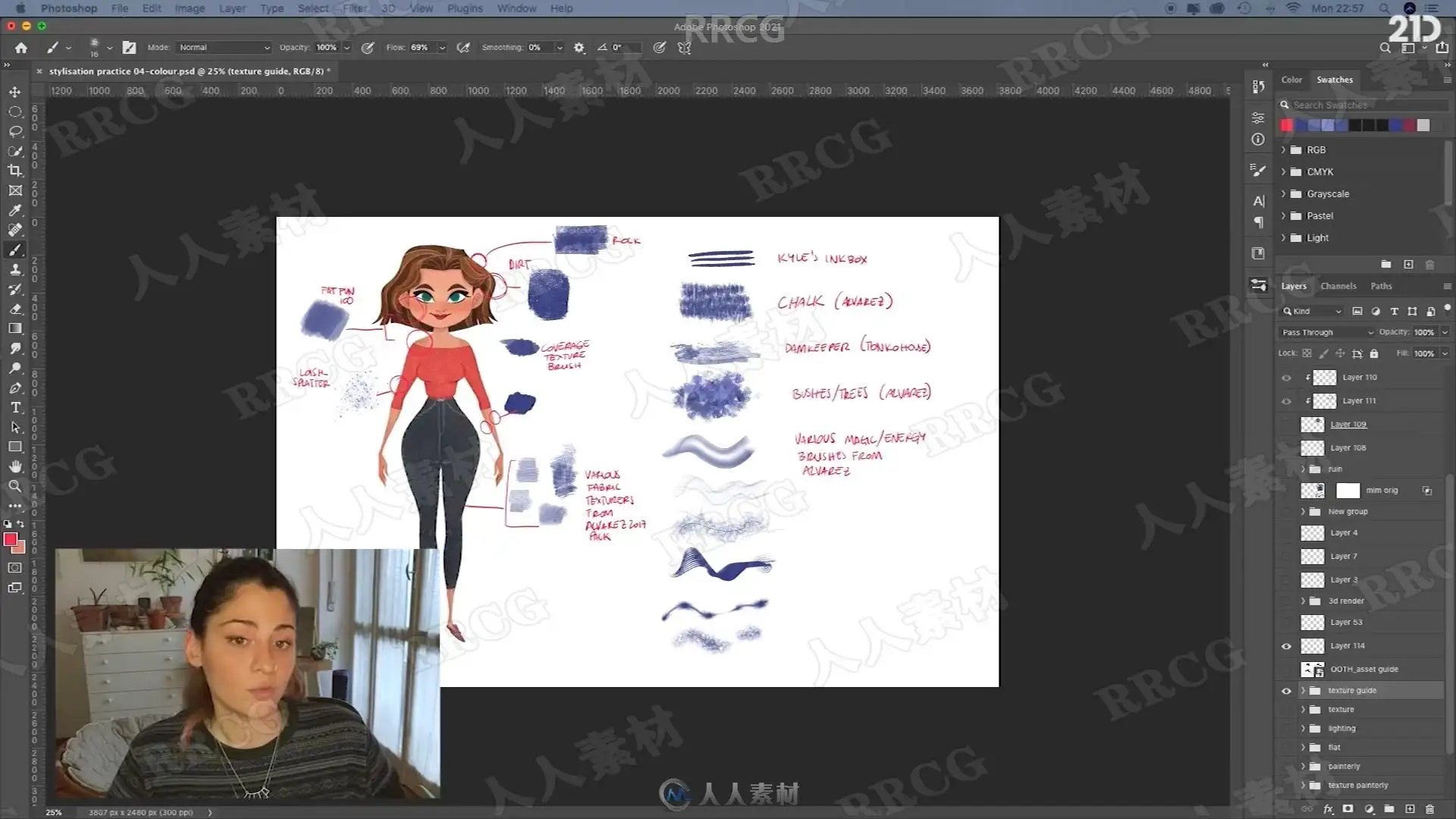Select the Horizontal Type tool
The width and height of the screenshot is (1456, 819).
coord(15,407)
